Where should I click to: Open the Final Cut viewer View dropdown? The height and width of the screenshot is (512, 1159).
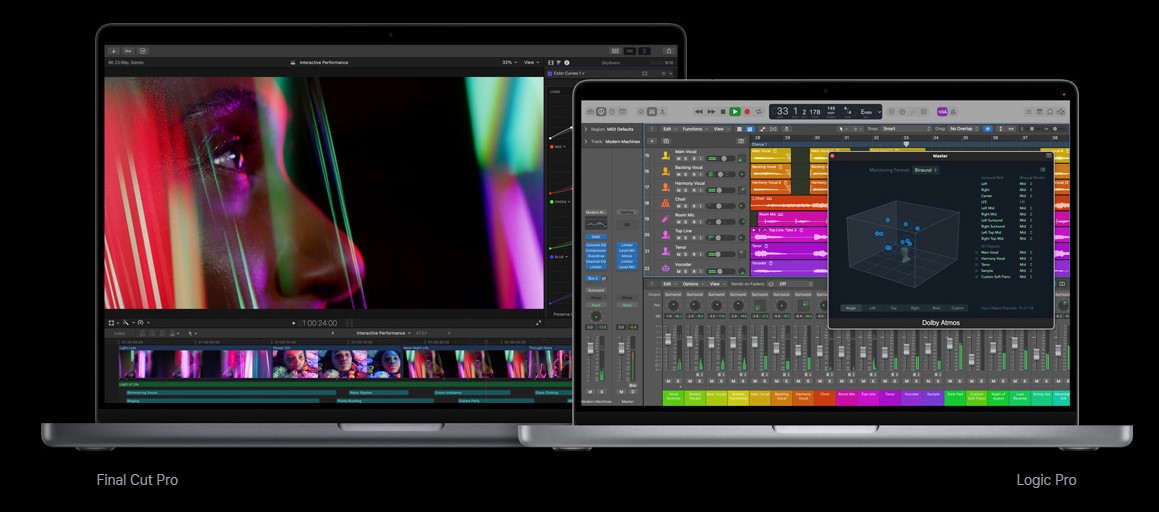tap(531, 63)
